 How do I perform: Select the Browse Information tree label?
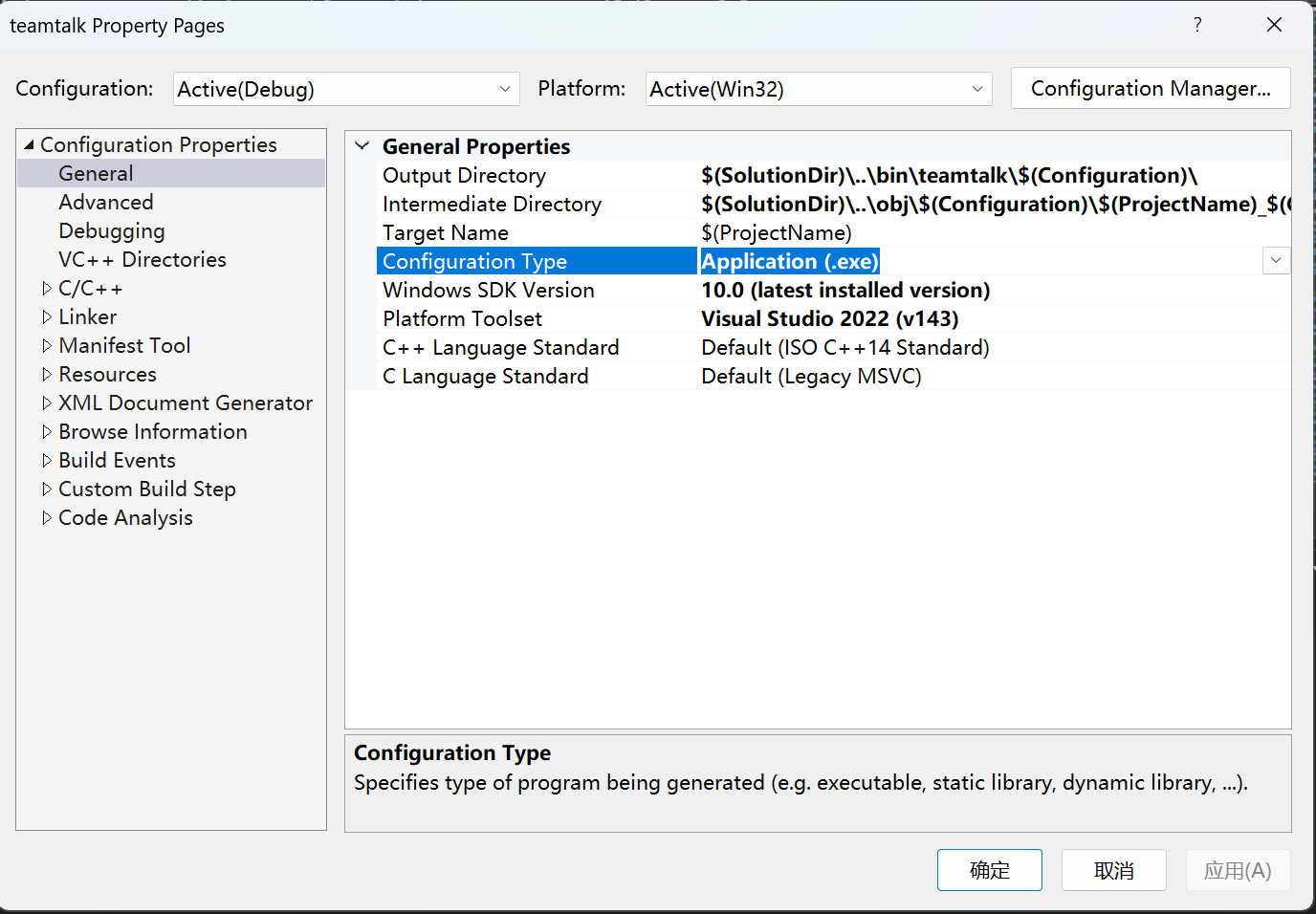[x=153, y=431]
